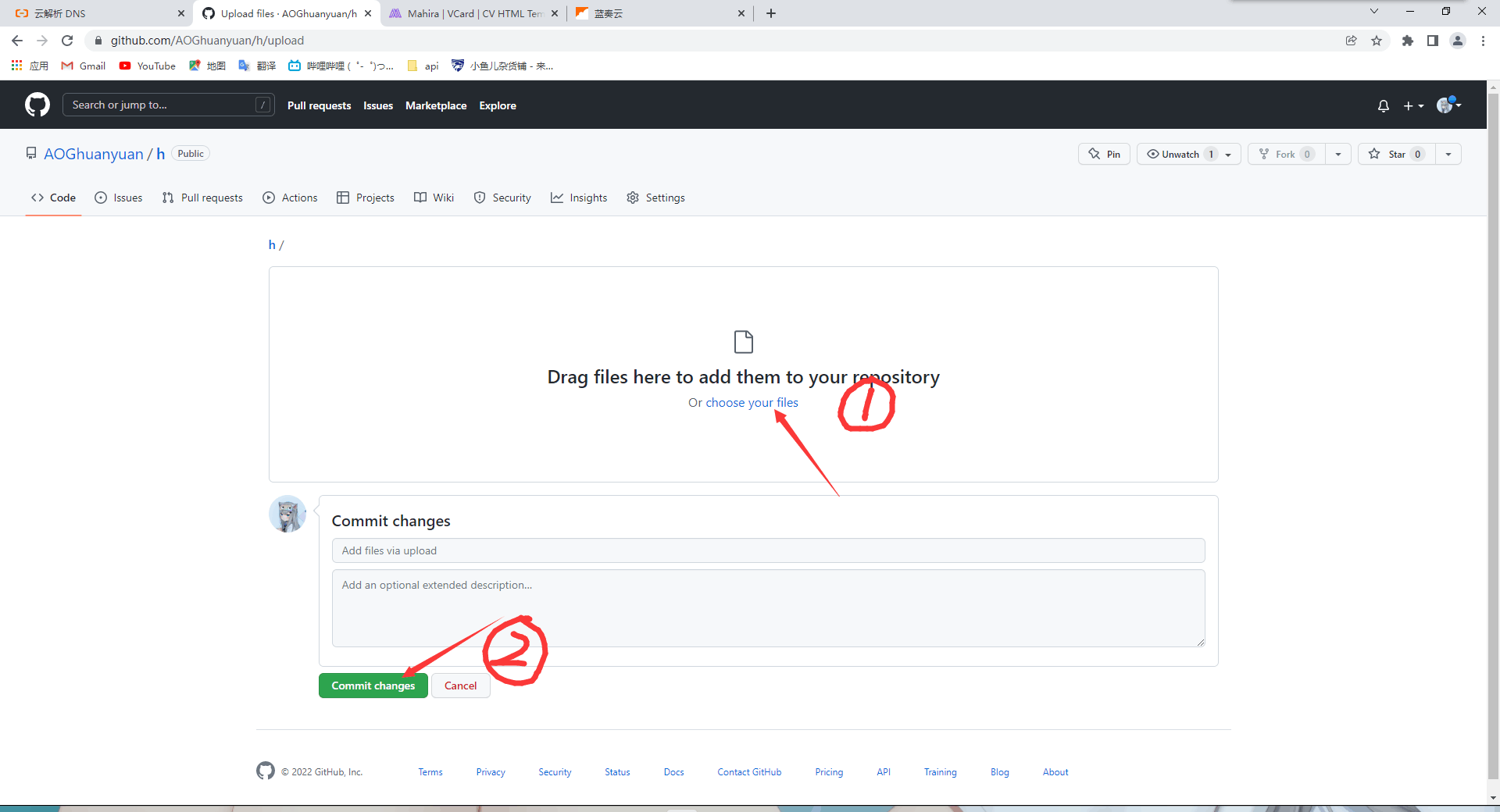Click the GitHub logo in the page footer
1500x812 pixels.
pos(266,771)
